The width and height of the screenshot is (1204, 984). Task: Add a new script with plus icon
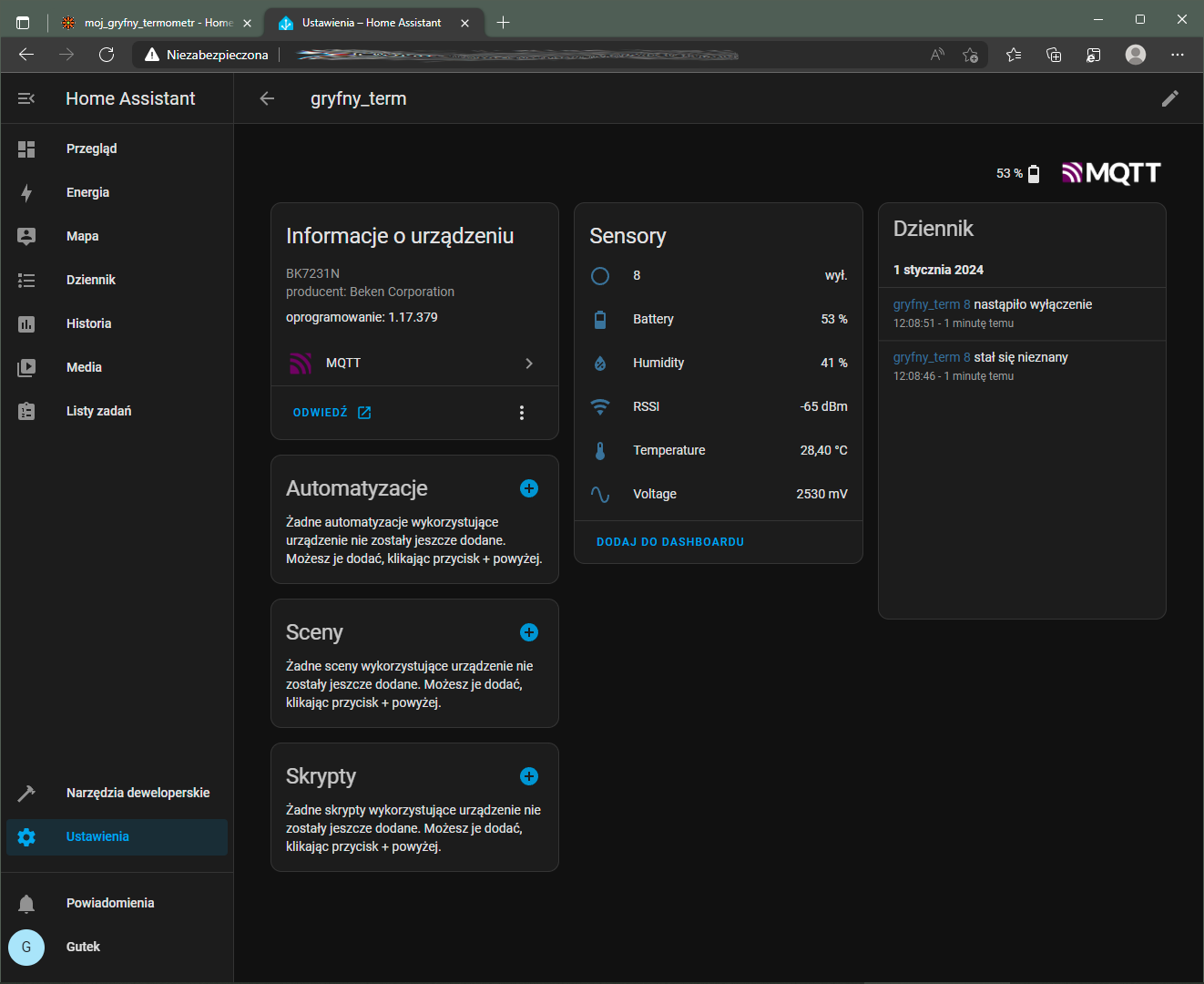point(529,776)
